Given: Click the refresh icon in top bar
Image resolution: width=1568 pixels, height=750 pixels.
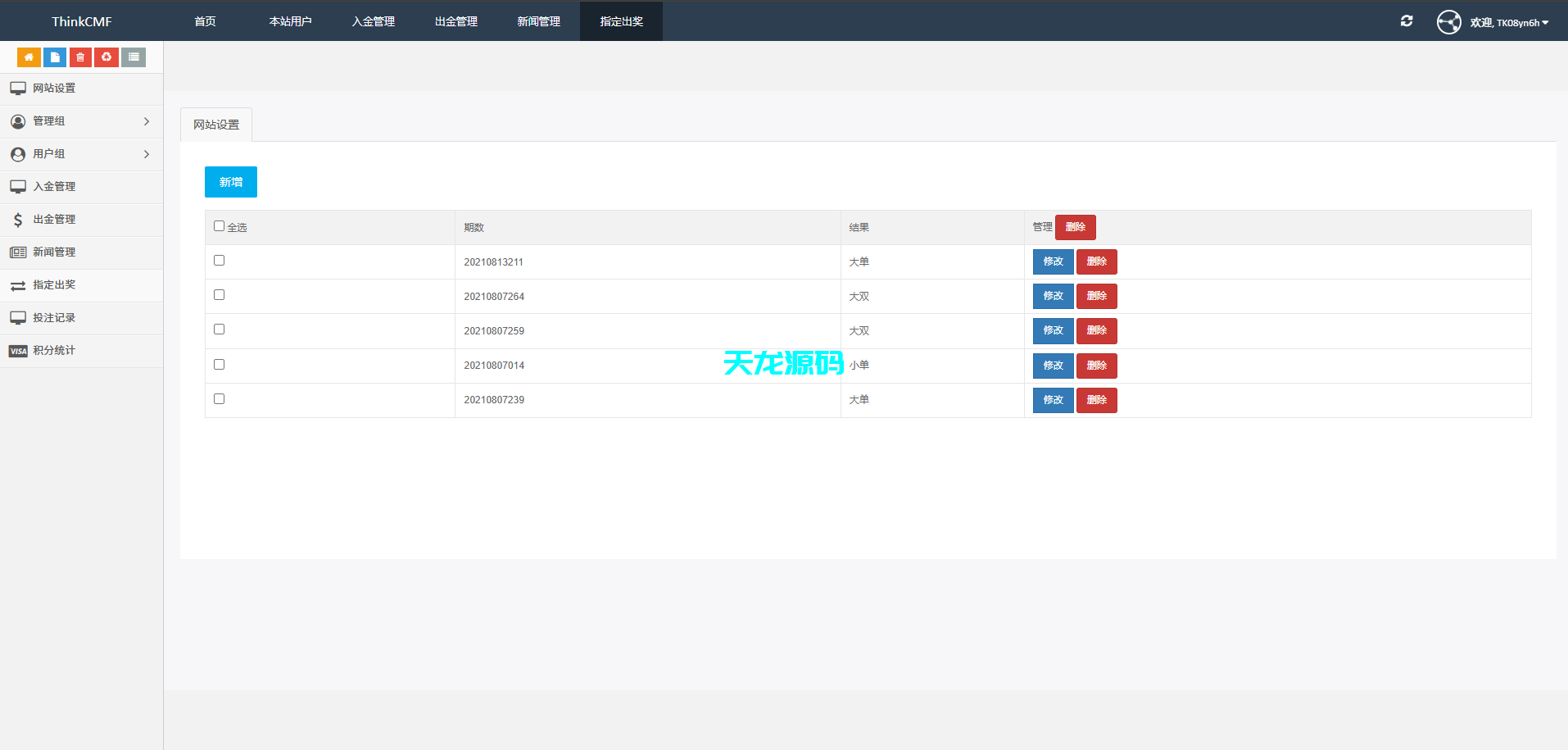Looking at the screenshot, I should tap(1407, 21).
